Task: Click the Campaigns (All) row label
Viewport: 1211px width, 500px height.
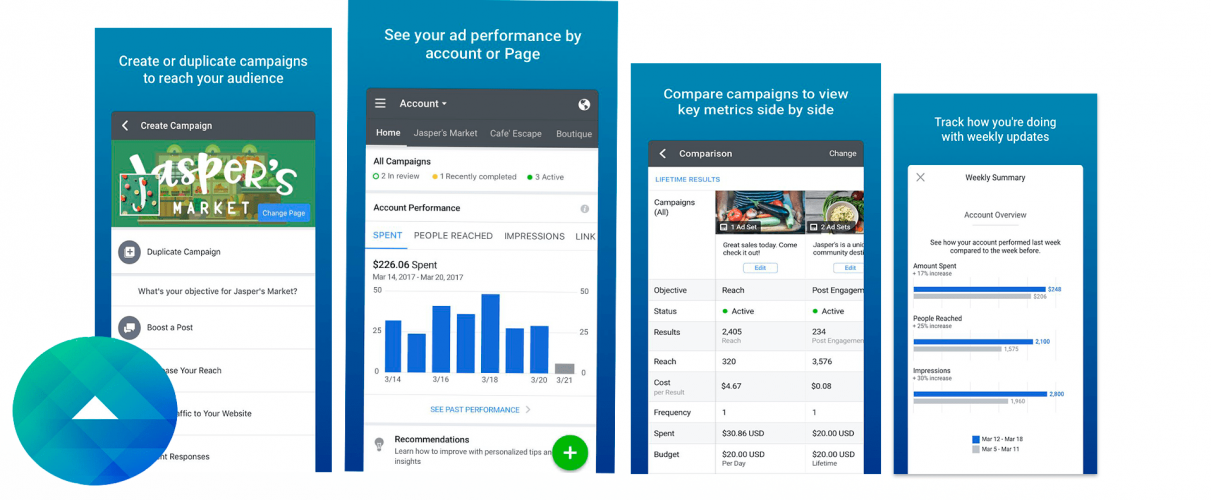Action: pyautogui.click(x=674, y=207)
